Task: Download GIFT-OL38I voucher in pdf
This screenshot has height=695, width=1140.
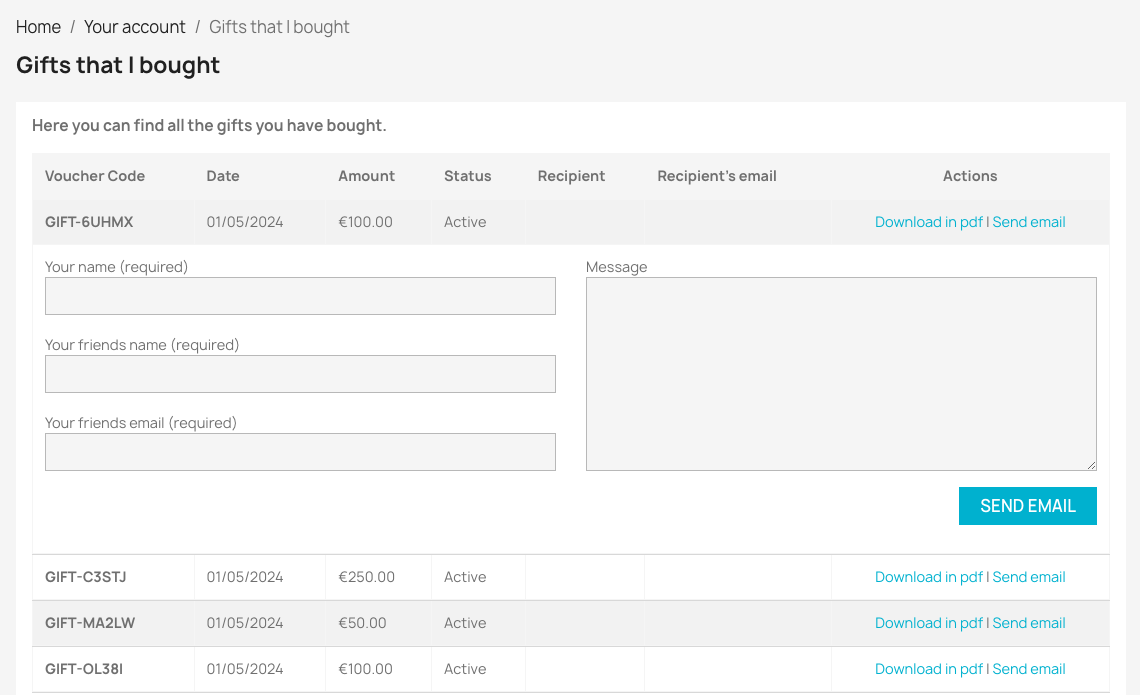Action: click(x=928, y=669)
